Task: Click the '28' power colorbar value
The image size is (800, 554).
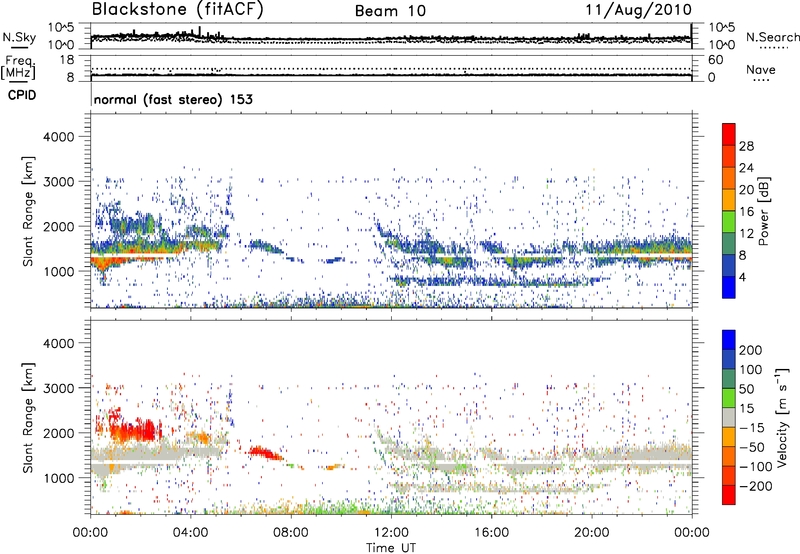Action: [746, 146]
